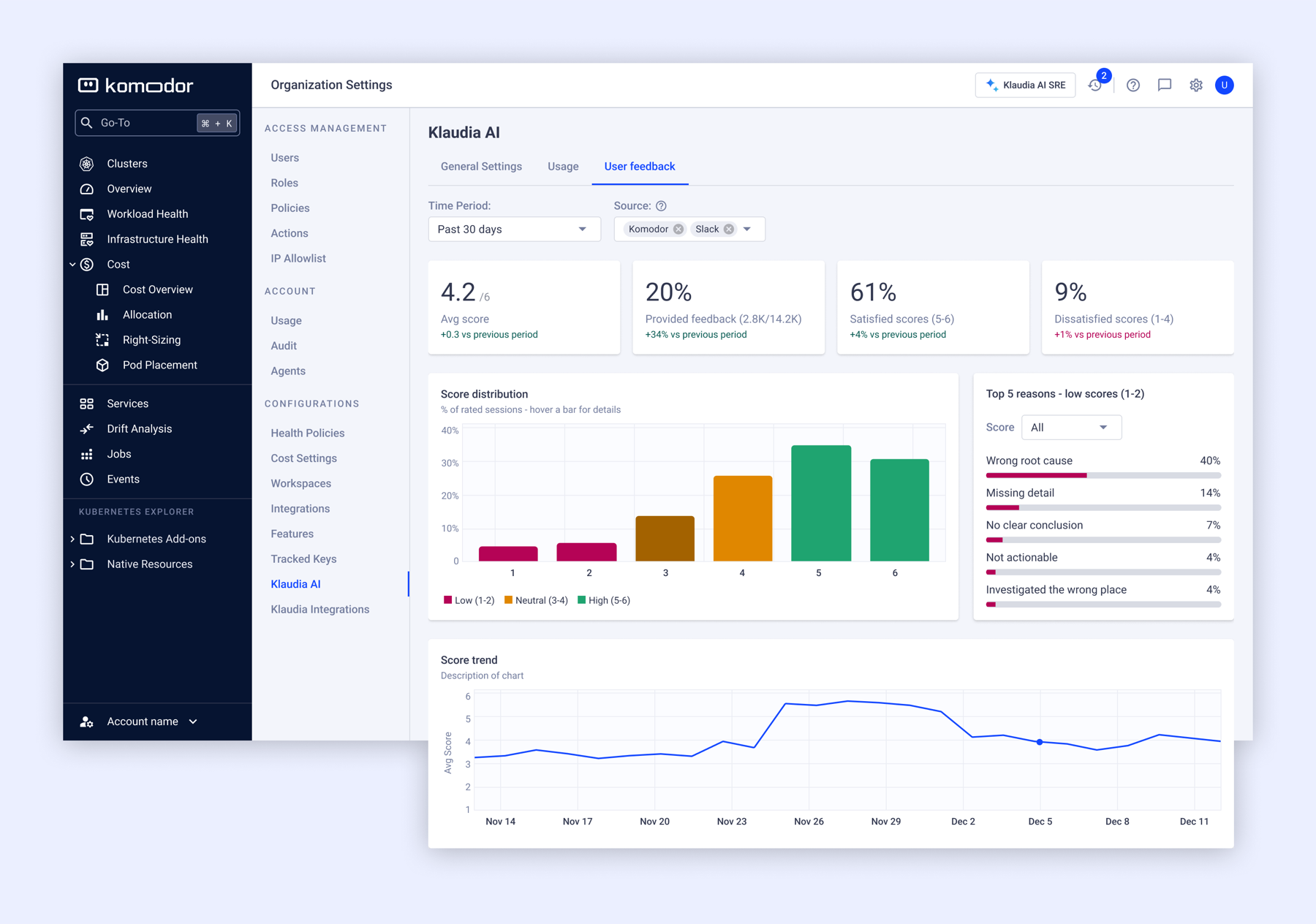
Task: Click the Cost Overview icon
Action: point(102,289)
